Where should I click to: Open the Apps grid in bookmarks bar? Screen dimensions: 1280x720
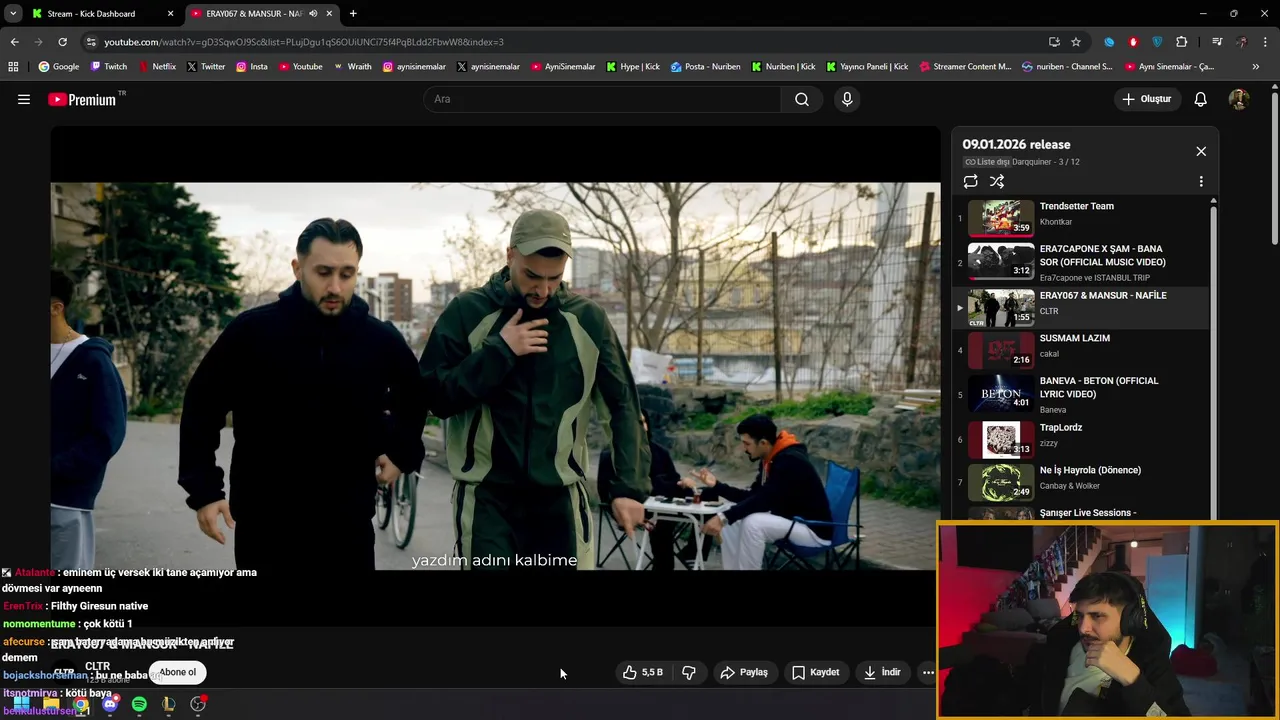[13, 67]
